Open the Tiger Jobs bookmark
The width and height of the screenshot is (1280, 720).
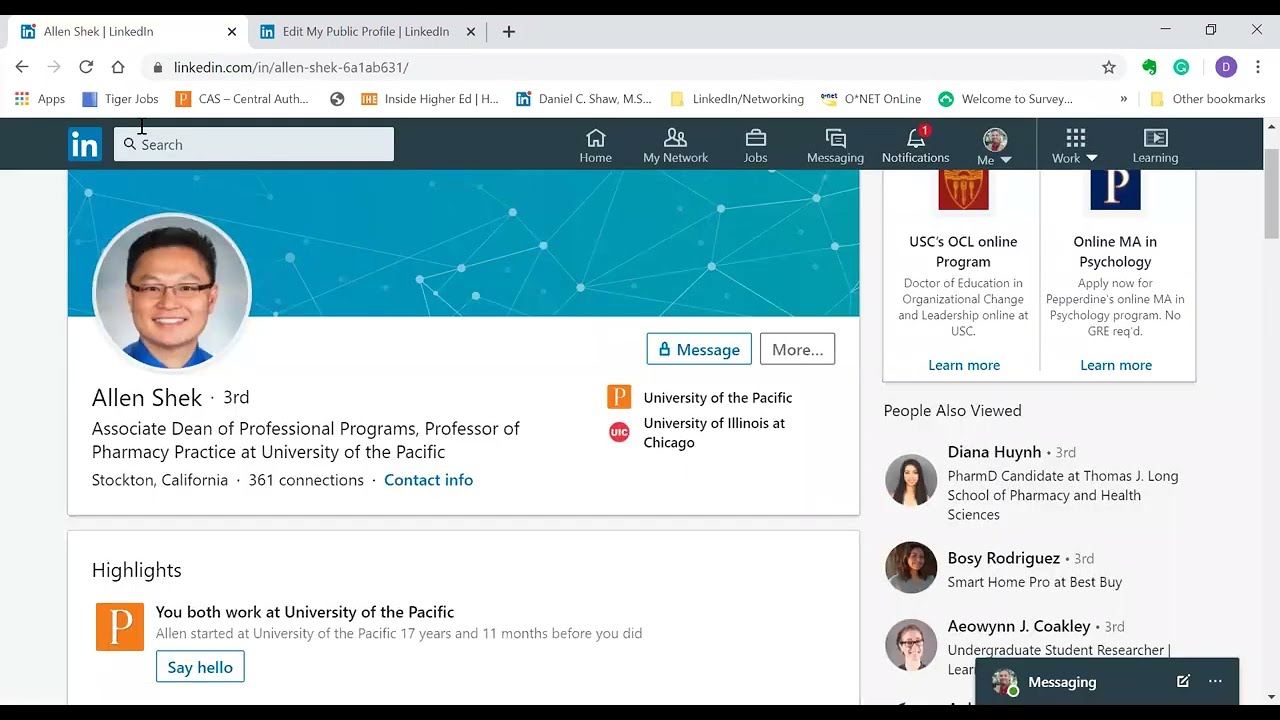click(120, 99)
